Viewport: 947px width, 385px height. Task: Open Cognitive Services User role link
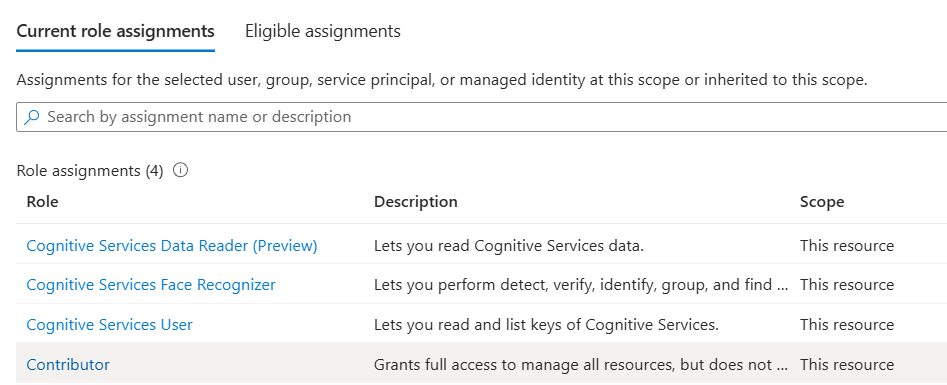point(109,325)
